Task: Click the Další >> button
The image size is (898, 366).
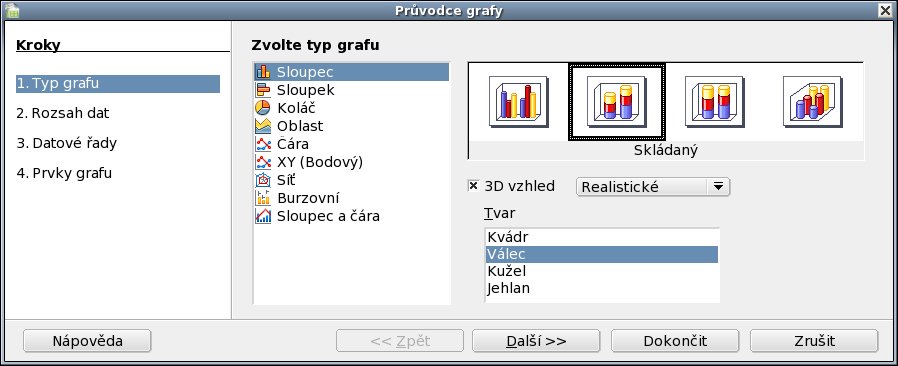Action: (537, 341)
